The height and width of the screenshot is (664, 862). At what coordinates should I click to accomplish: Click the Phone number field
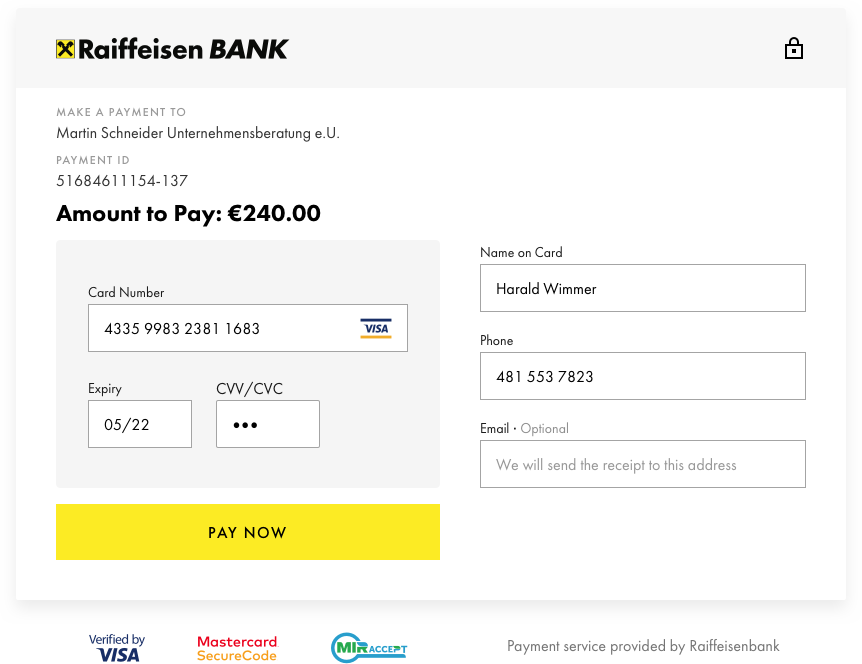[x=643, y=376]
